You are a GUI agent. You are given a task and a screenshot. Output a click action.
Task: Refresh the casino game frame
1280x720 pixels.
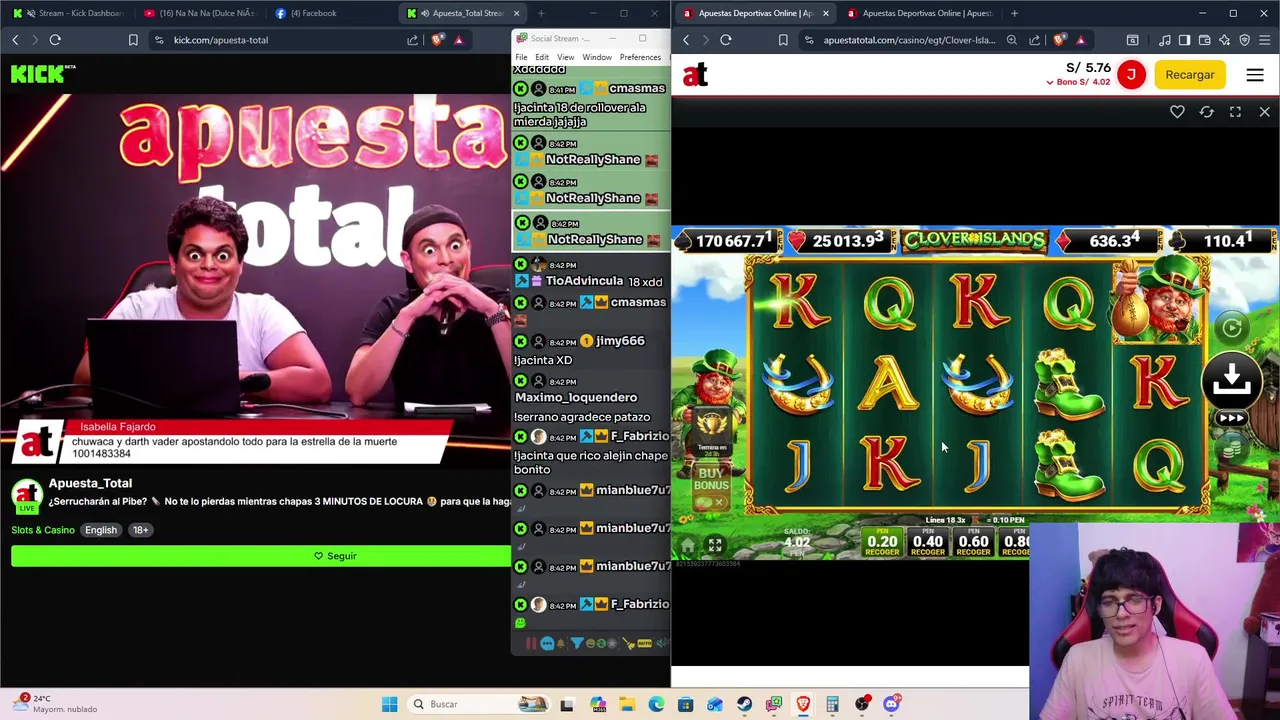pos(1206,112)
